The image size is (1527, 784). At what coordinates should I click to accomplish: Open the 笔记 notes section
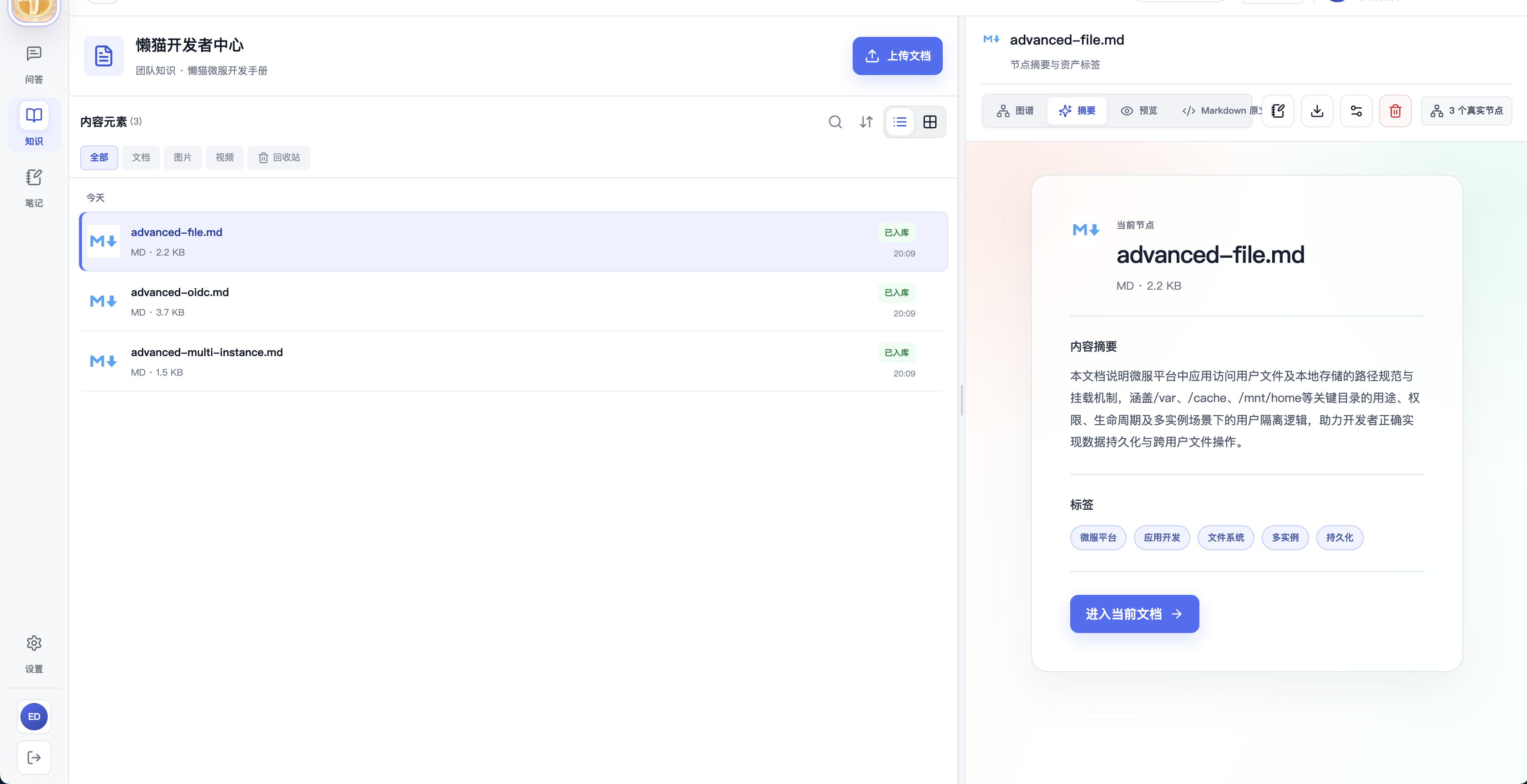[34, 187]
